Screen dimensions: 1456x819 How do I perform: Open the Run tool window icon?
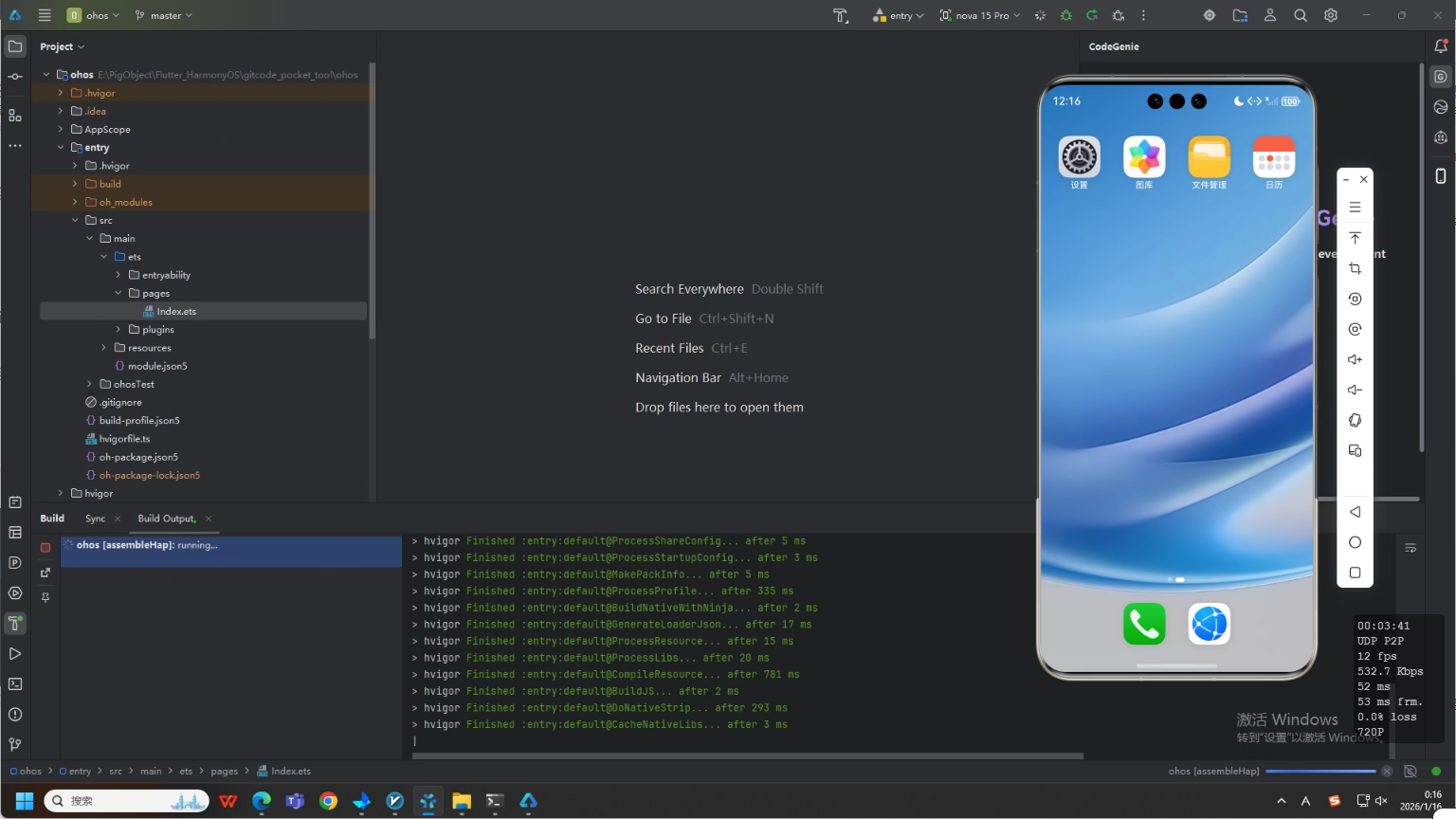click(15, 653)
